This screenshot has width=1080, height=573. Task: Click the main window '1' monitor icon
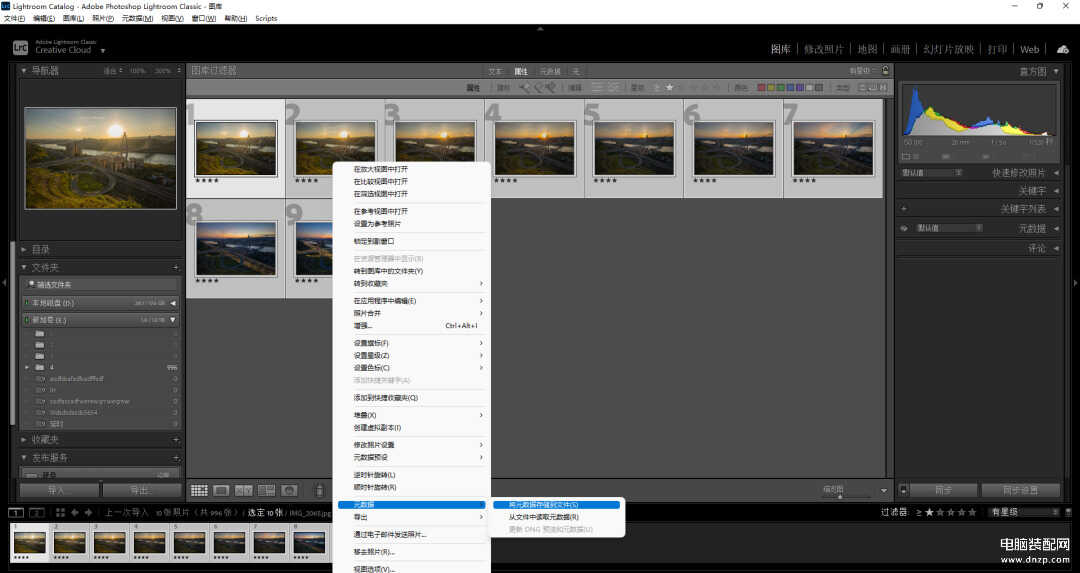point(16,512)
